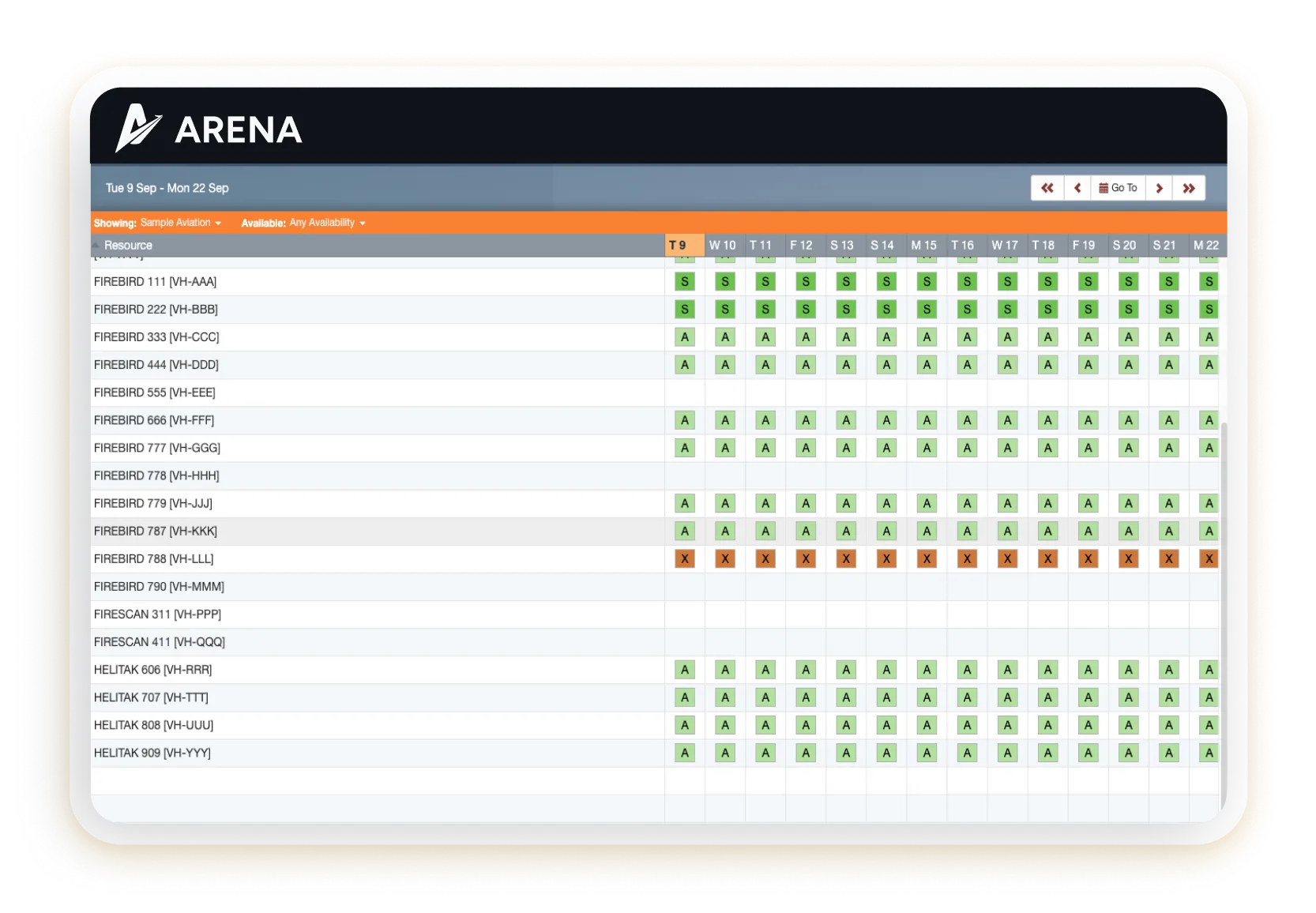The image size is (1316, 913).
Task: Click the Go To button
Action: pyautogui.click(x=1119, y=188)
